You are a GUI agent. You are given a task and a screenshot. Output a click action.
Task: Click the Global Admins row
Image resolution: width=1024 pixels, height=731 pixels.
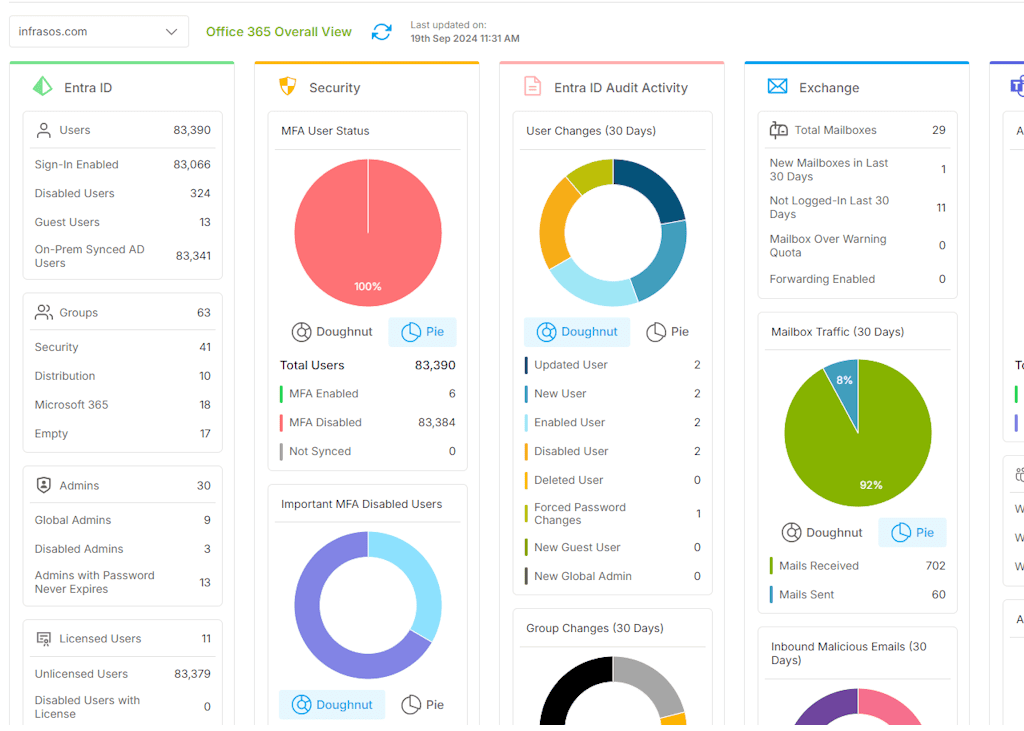[x=122, y=520]
